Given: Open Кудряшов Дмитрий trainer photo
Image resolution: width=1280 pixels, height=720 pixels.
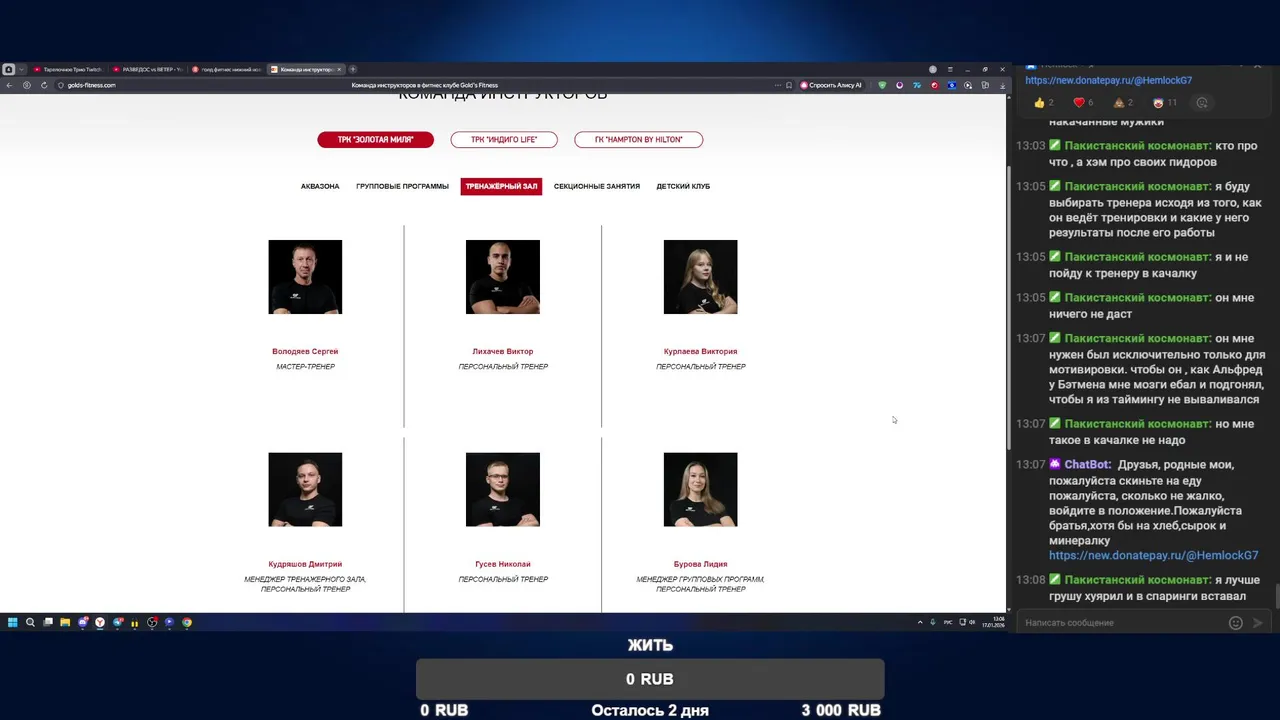Looking at the screenshot, I should pos(305,489).
